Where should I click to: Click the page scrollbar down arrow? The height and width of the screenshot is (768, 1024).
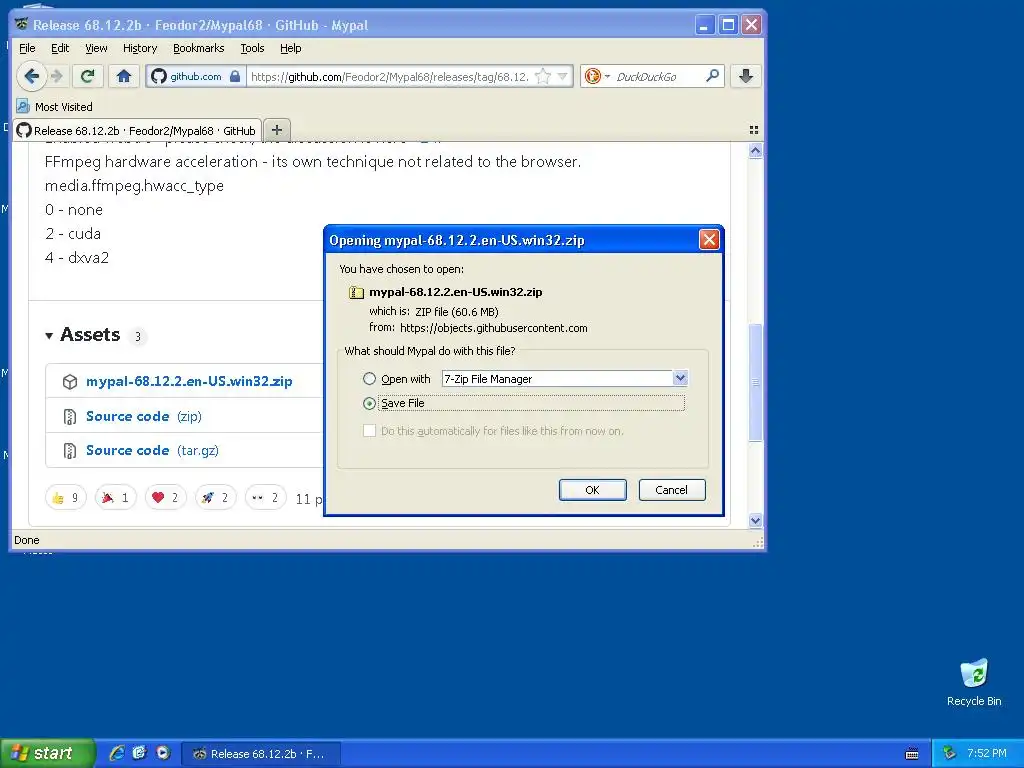(x=756, y=520)
